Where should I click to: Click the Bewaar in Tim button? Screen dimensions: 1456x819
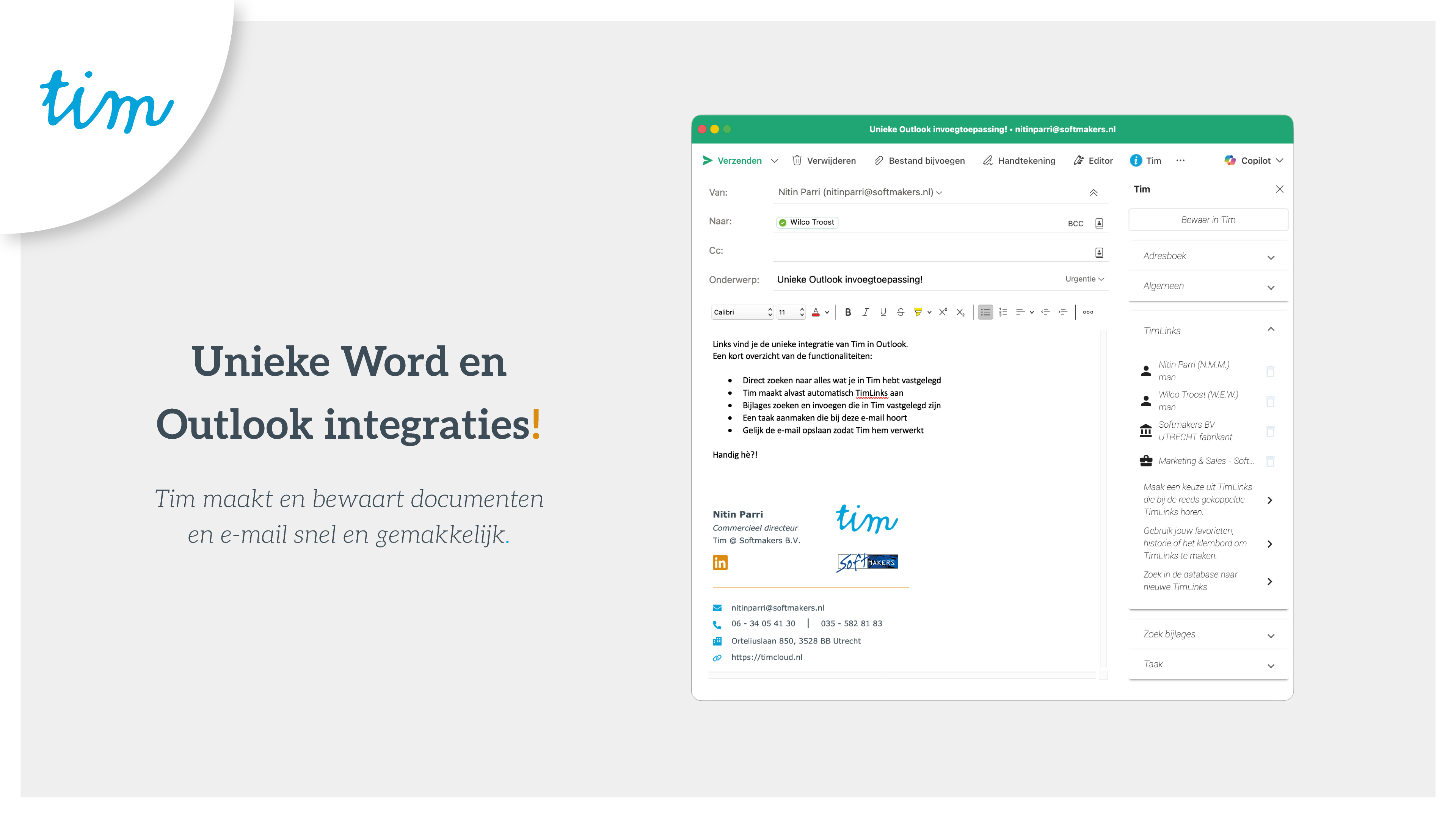(1208, 220)
